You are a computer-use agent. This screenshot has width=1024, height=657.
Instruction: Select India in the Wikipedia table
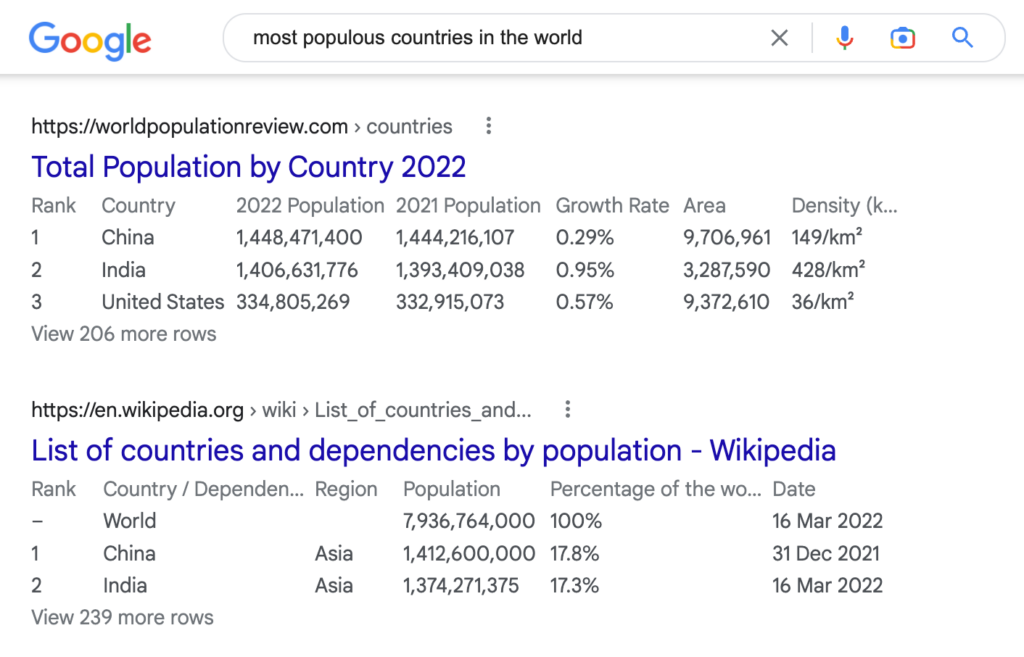point(125,585)
